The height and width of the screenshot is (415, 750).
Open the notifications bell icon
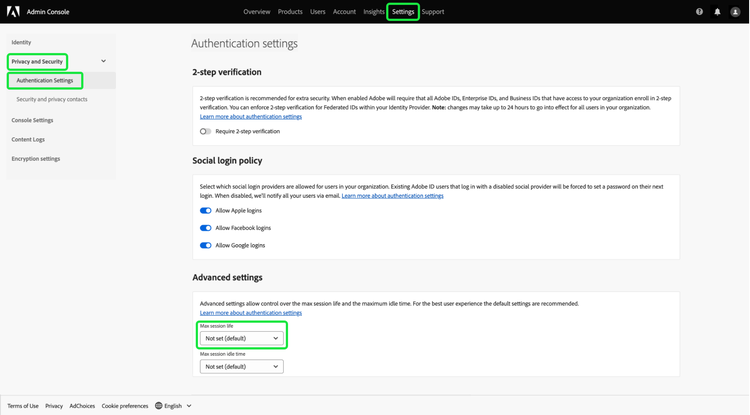717,12
